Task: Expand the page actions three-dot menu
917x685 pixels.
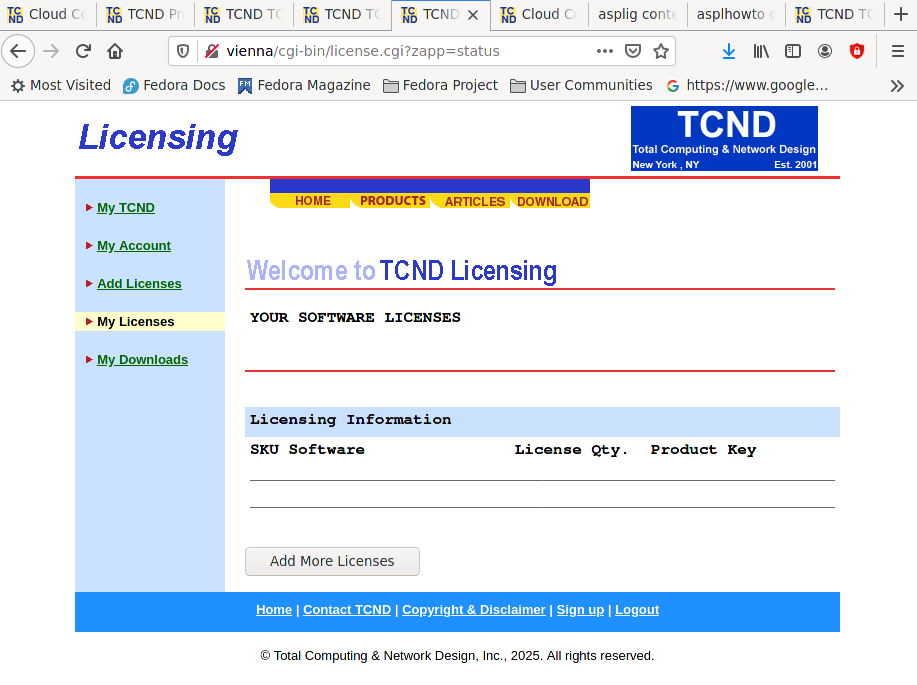Action: [x=605, y=51]
